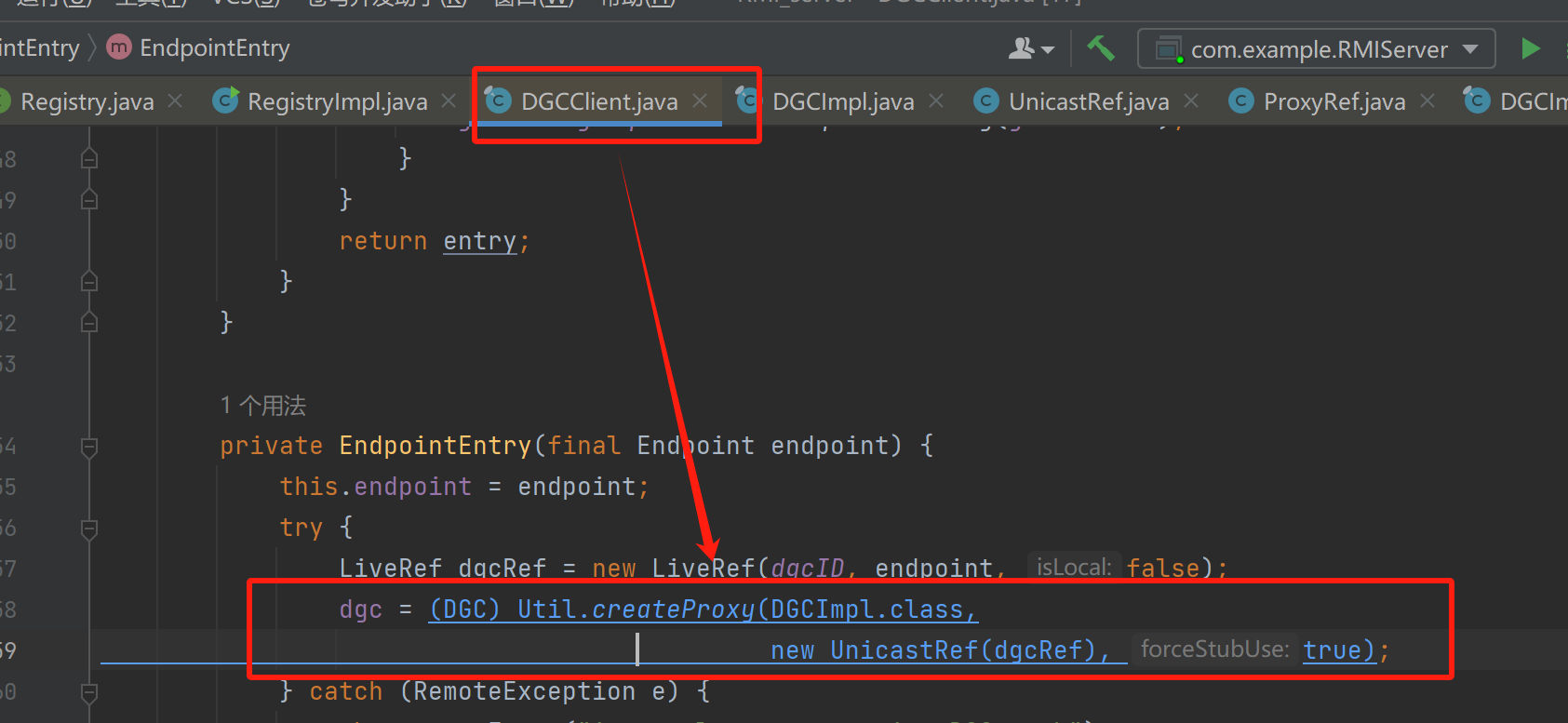The height and width of the screenshot is (723, 1568).
Task: Build the project with the hammer icon
Action: [x=1101, y=48]
